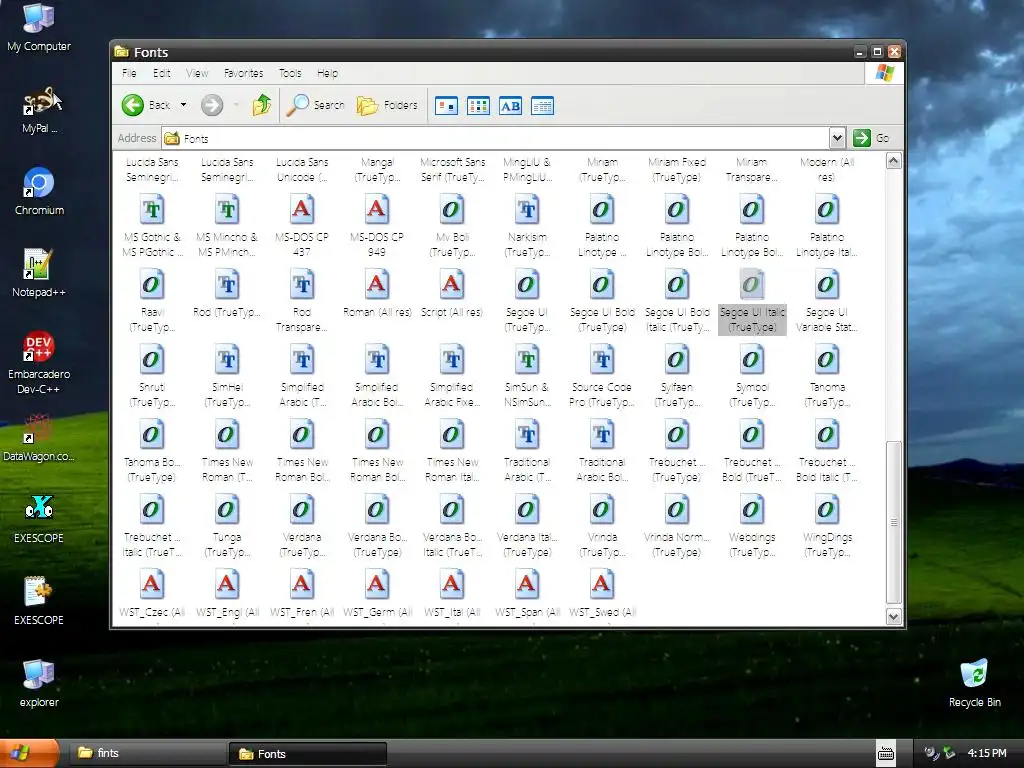Select the Segoe UI Variable font
1024x768 pixels.
point(827,301)
